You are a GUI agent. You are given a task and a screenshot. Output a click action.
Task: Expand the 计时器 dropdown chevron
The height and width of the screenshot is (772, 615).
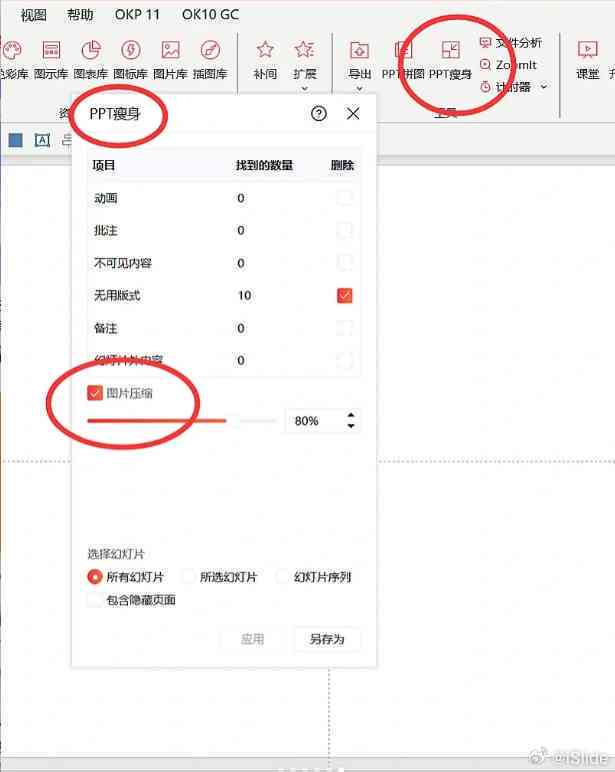[x=544, y=87]
